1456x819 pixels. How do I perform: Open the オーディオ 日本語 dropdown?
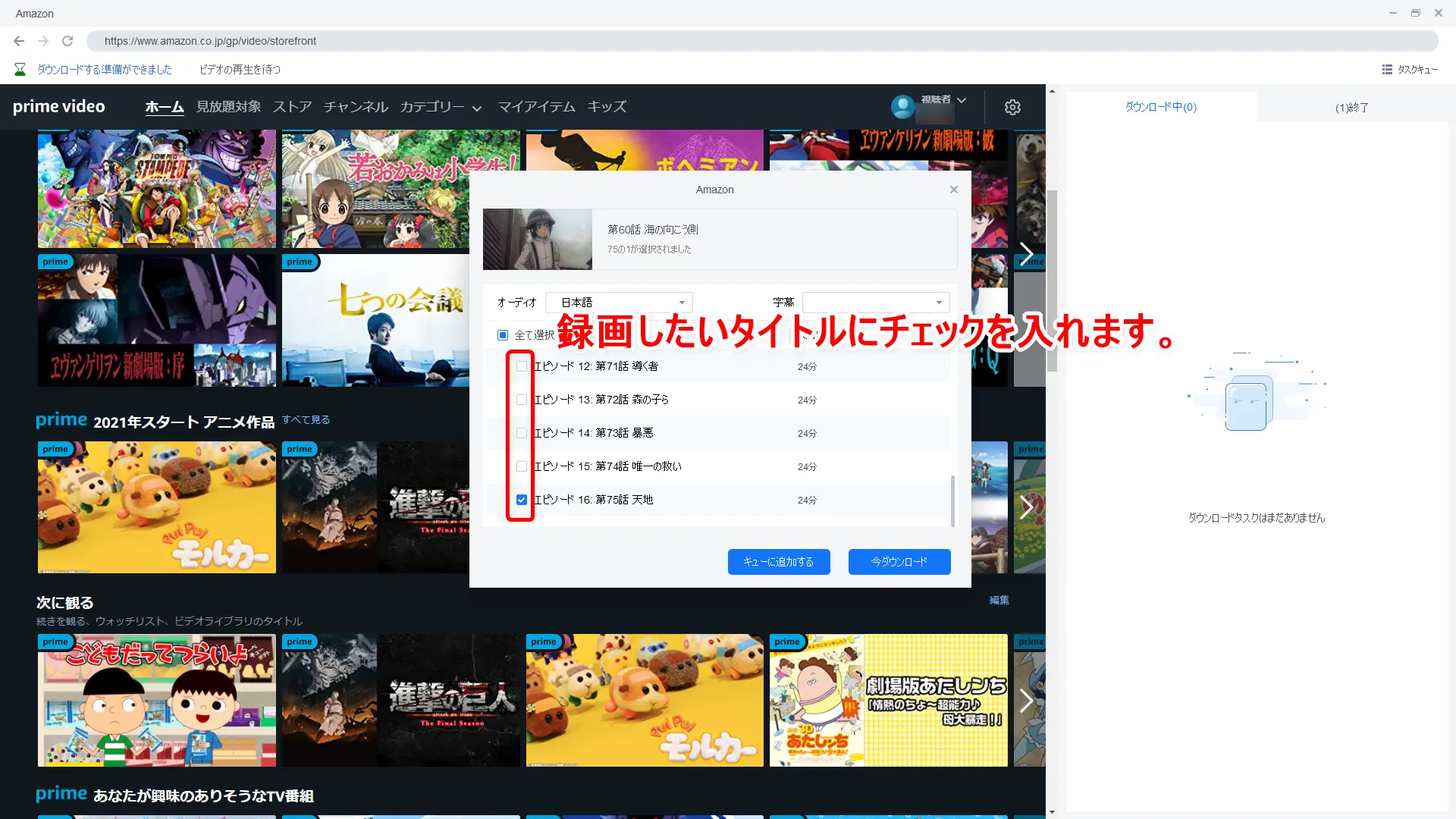click(x=619, y=303)
